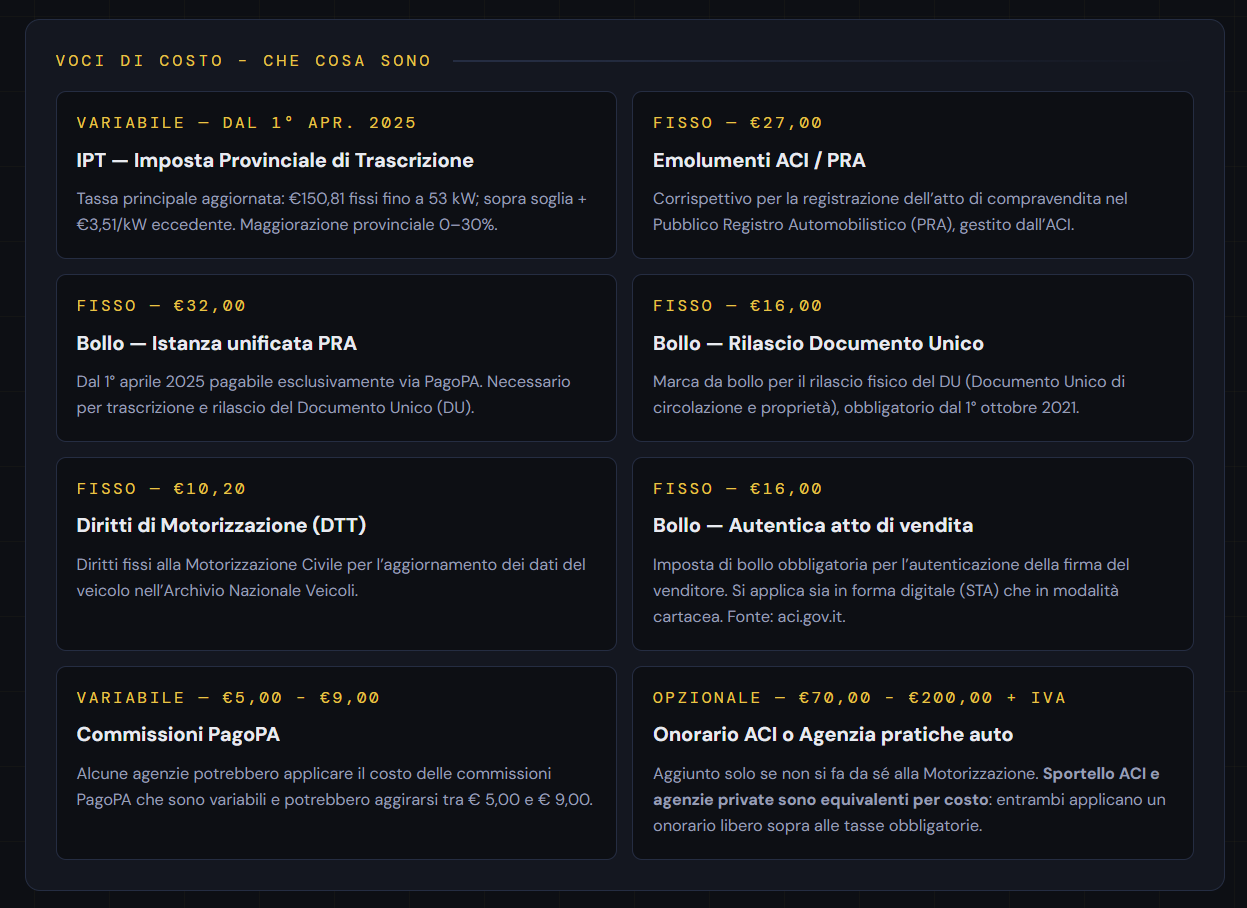Click the PagoPA commissions description paragraph
Viewport: 1247px width, 908px height.
(x=335, y=787)
